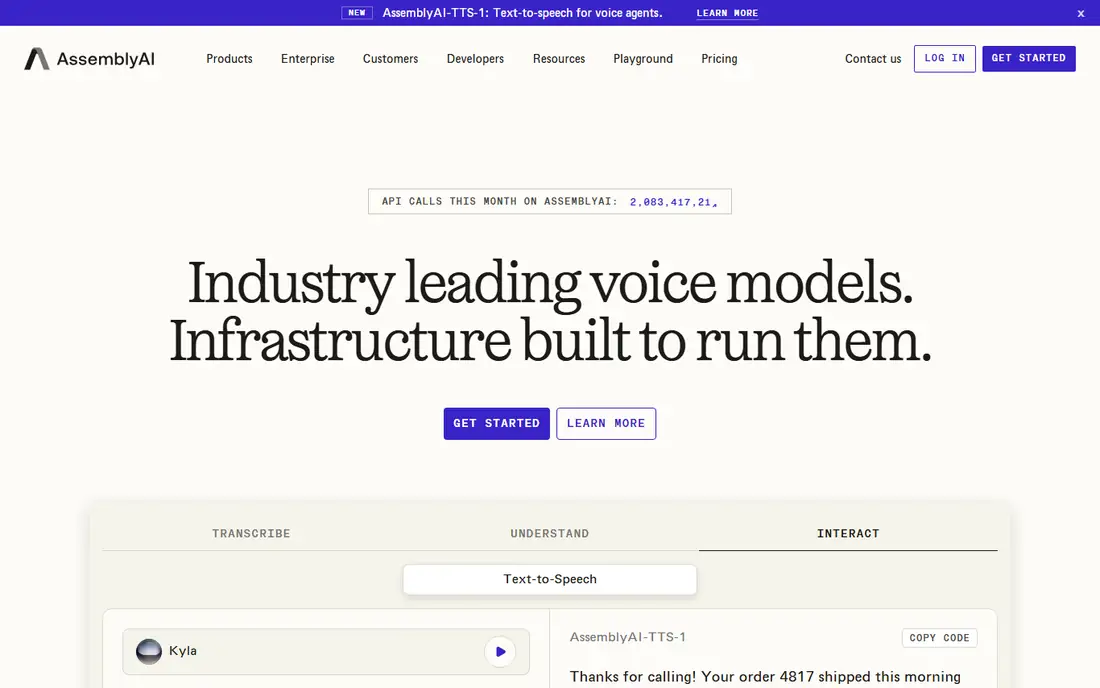
Task: Click the LEARN MORE banner link
Action: click(x=727, y=13)
